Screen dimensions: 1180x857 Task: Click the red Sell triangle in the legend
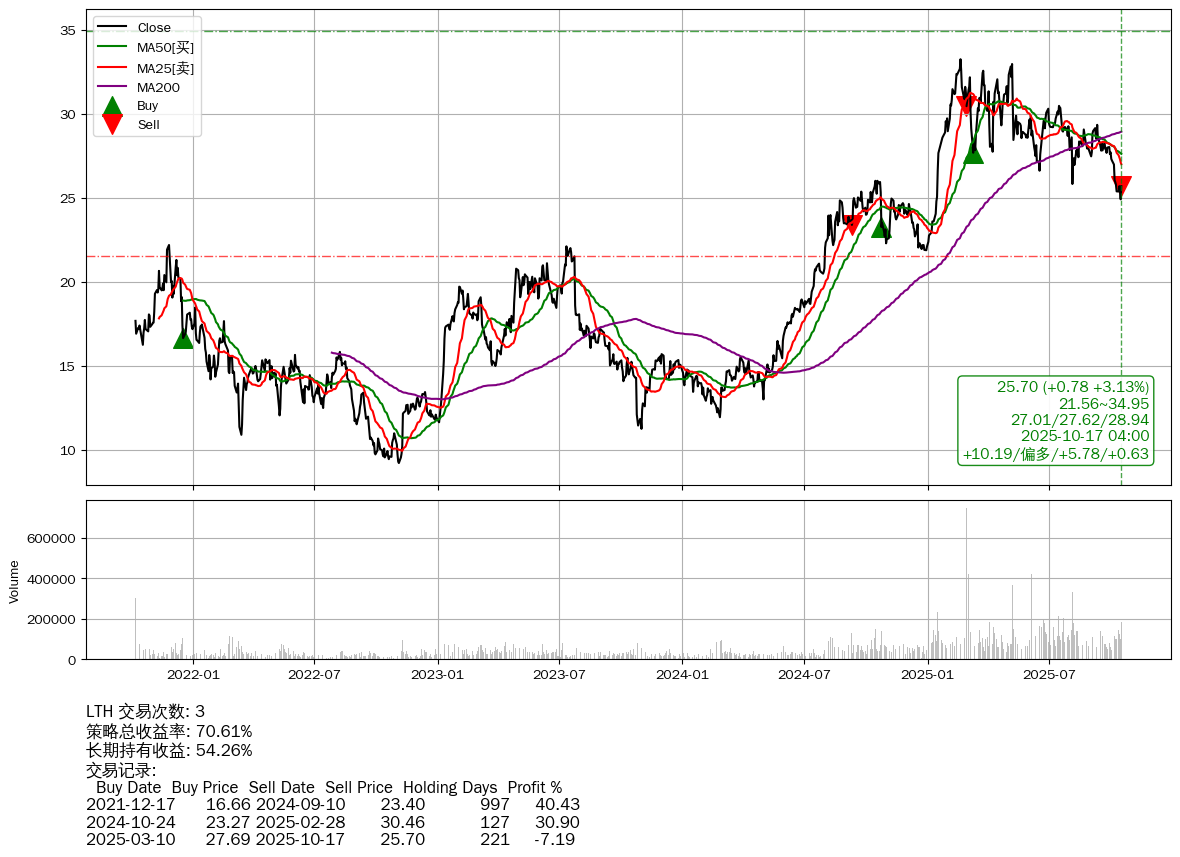click(113, 125)
